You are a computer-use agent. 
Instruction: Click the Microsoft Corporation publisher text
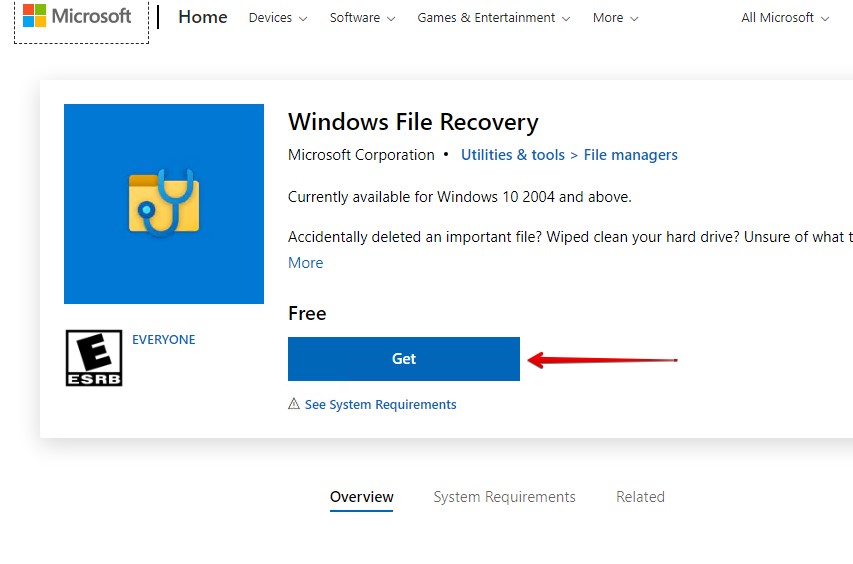[361, 155]
